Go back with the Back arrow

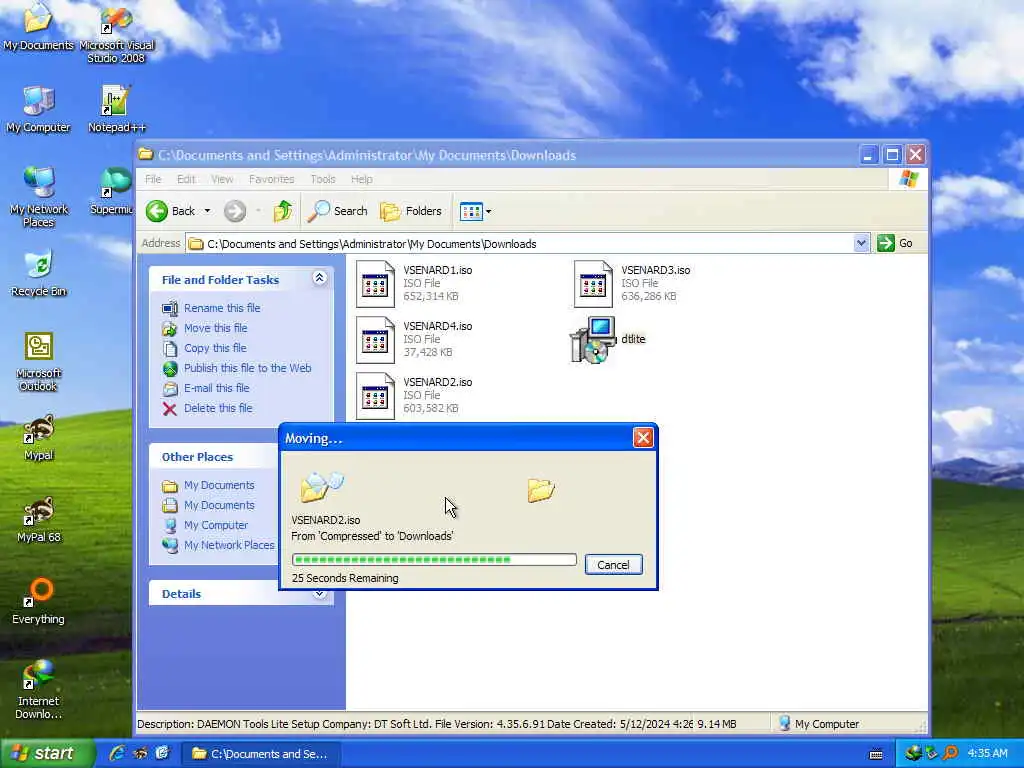[171, 211]
